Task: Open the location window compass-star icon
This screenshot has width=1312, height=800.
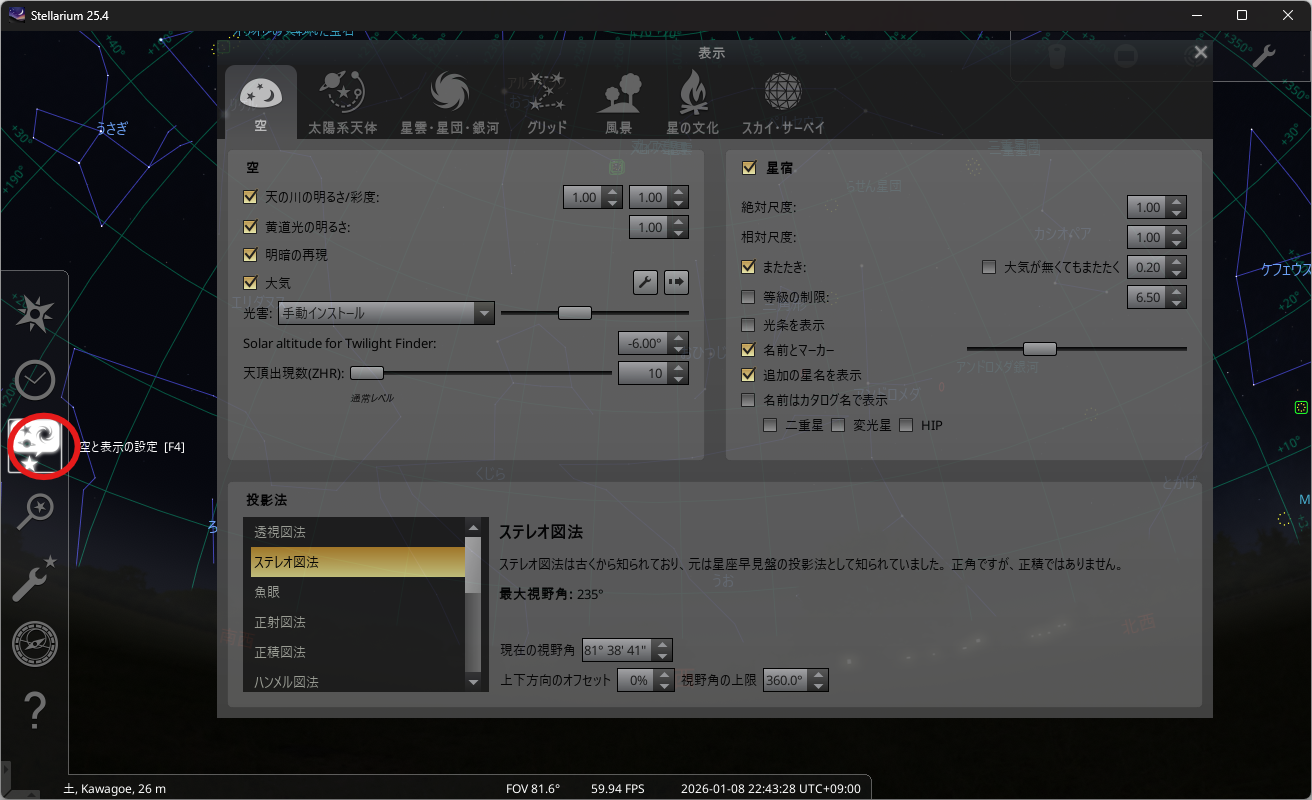Action: point(34,315)
